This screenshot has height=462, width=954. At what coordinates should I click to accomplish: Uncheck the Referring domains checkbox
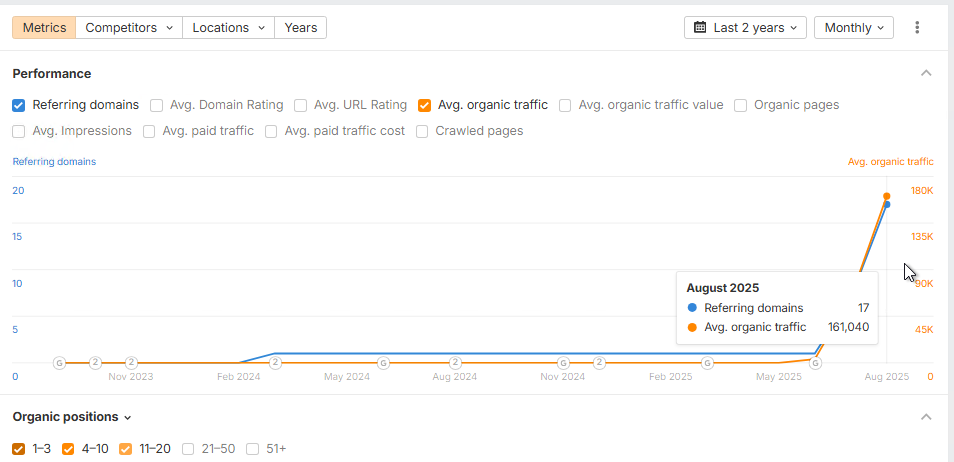click(19, 105)
